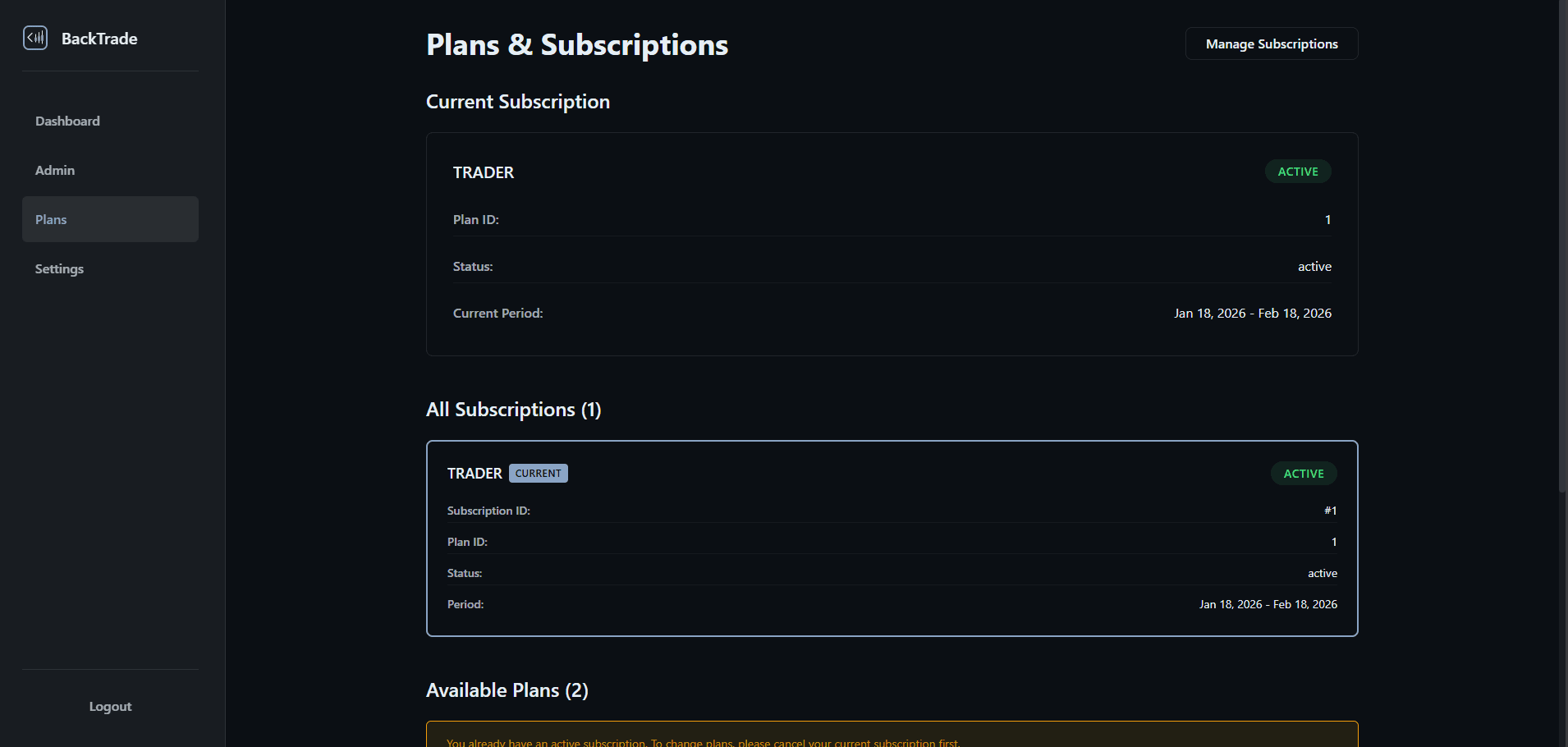Open the Dashboard page

(67, 121)
